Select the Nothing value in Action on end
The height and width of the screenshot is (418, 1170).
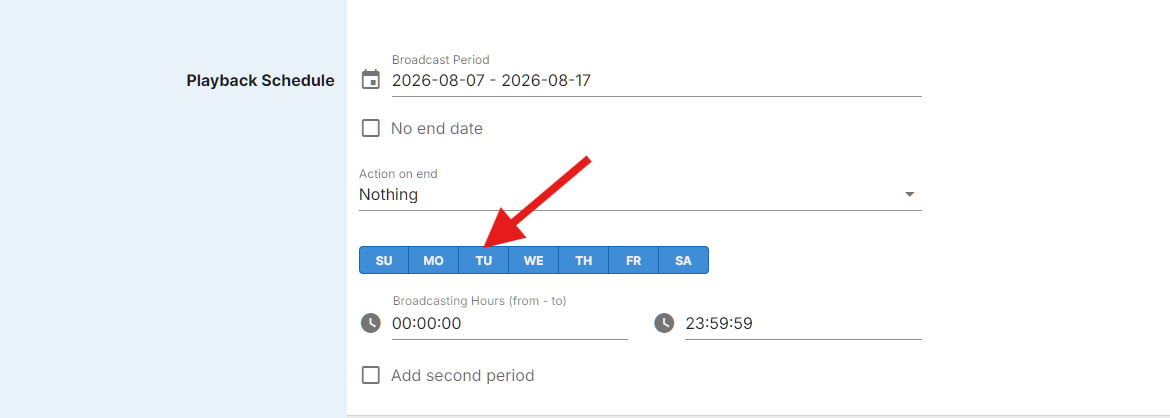click(388, 195)
